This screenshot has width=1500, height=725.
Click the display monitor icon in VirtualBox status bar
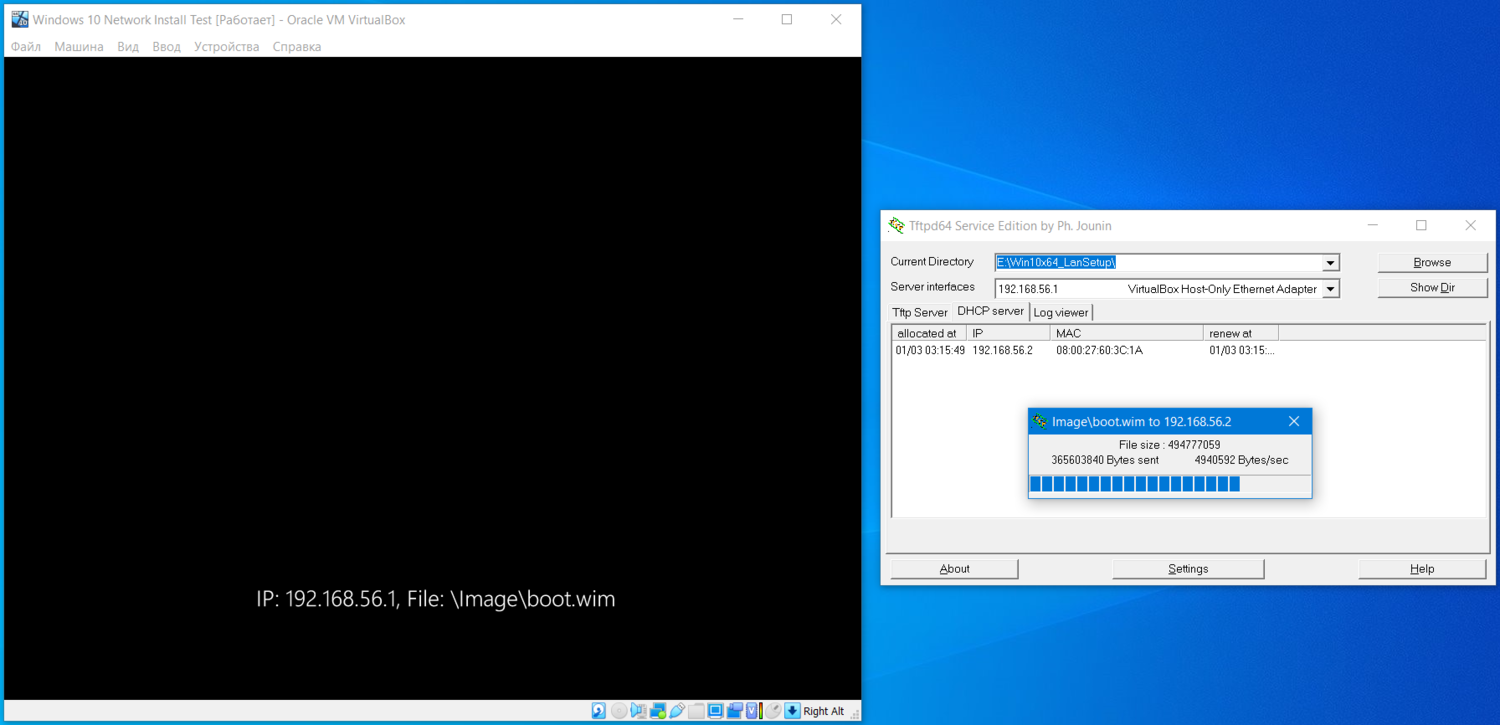[716, 711]
